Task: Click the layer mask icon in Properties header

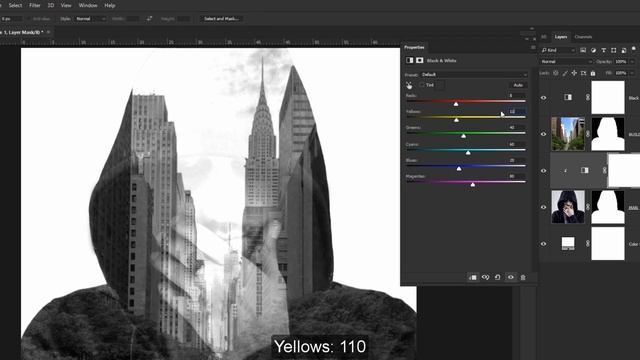Action: (420, 60)
